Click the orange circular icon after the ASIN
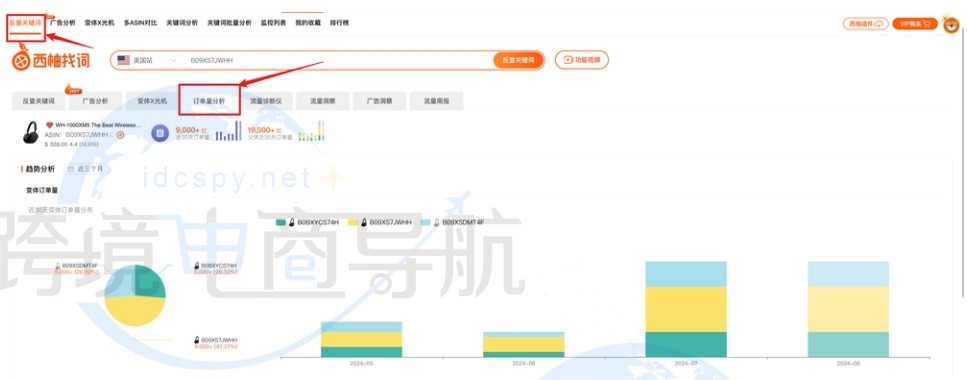This screenshot has width=967, height=380. 121,134
